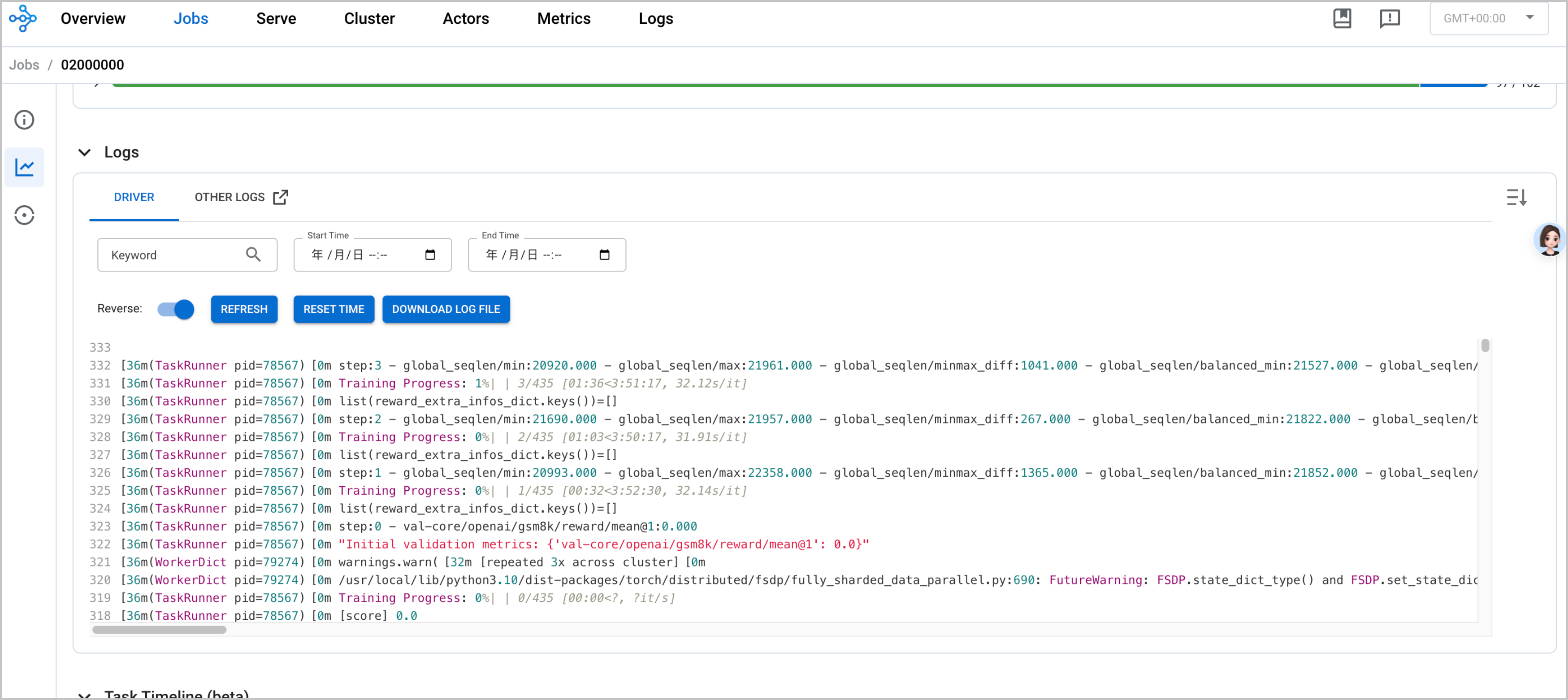Click the Ray logo icon

[x=22, y=18]
